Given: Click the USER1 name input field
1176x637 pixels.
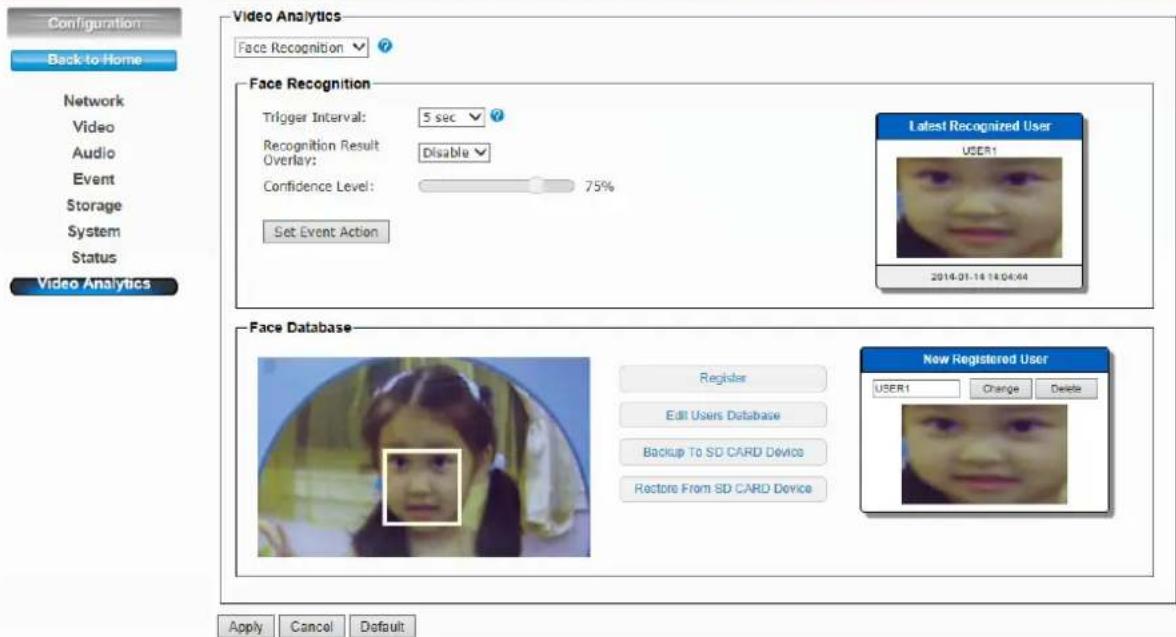Looking at the screenshot, I should tap(916, 389).
